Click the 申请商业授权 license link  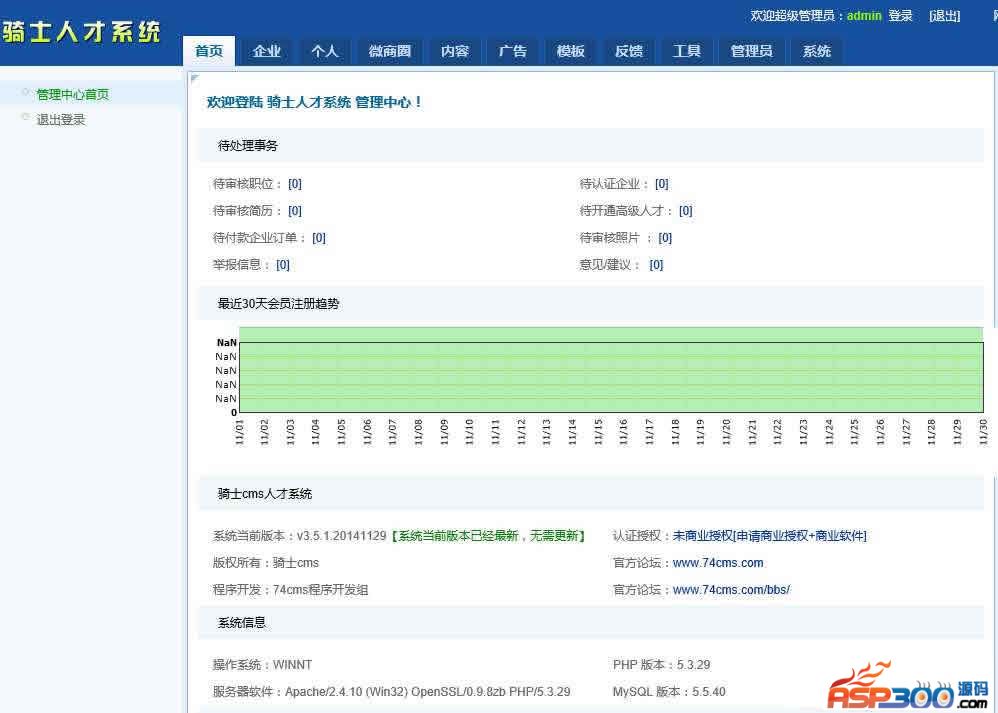coord(769,536)
